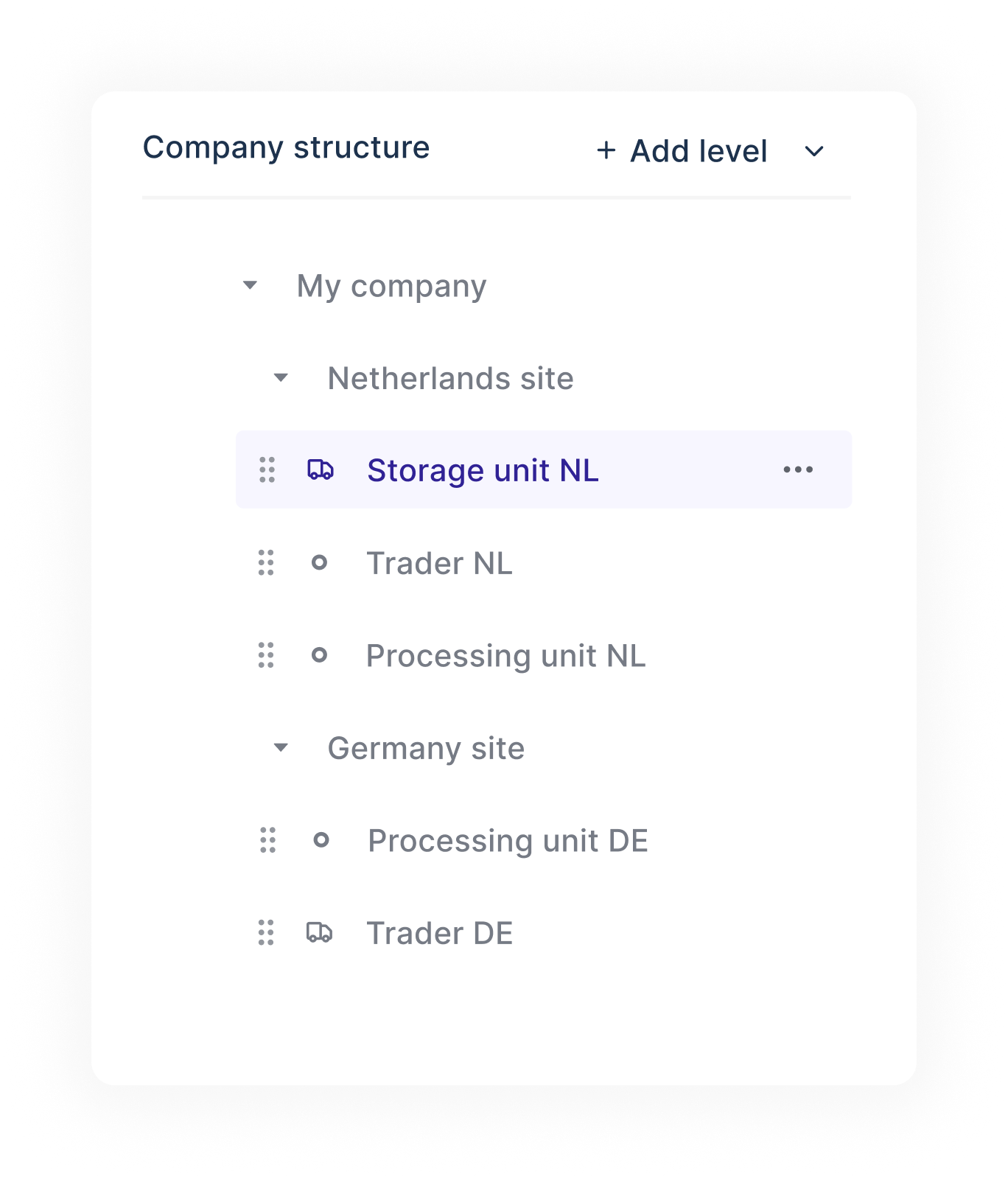The width and height of the screenshot is (1008, 1177).
Task: Select the Trader NL entry
Action: [x=440, y=562]
